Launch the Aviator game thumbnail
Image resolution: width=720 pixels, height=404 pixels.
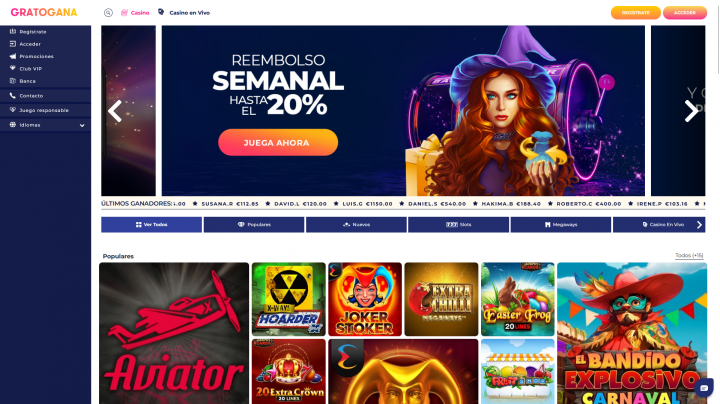tap(174, 333)
